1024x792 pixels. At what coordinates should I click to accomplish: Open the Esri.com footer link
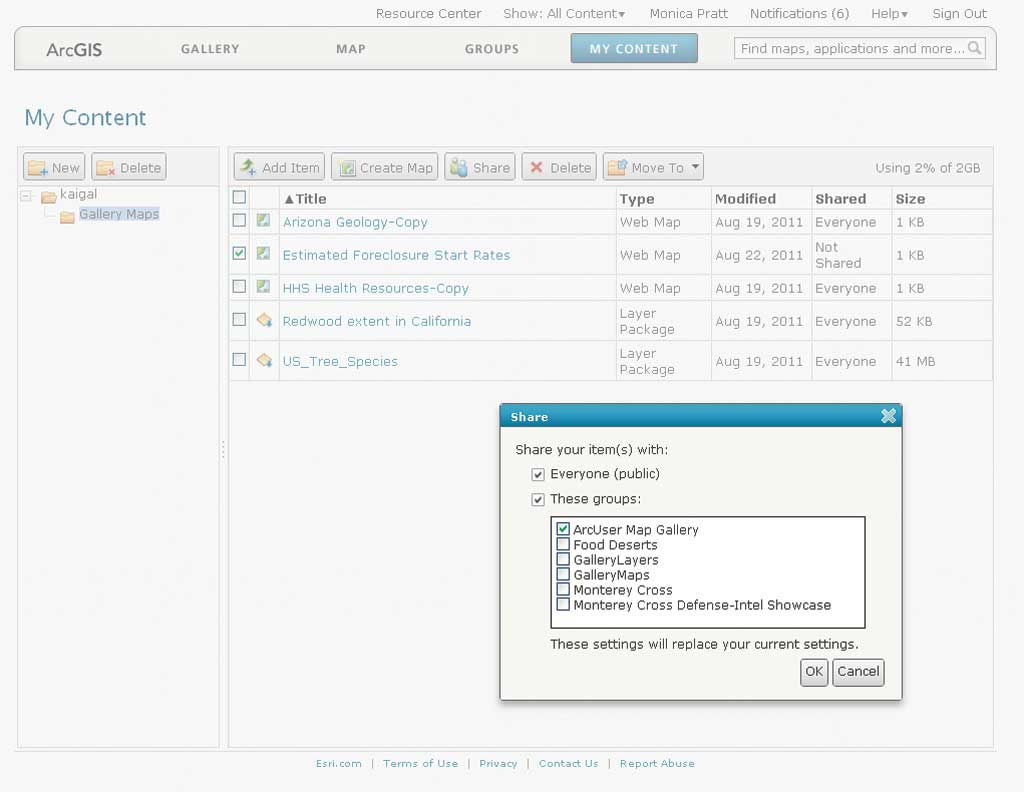[x=338, y=763]
